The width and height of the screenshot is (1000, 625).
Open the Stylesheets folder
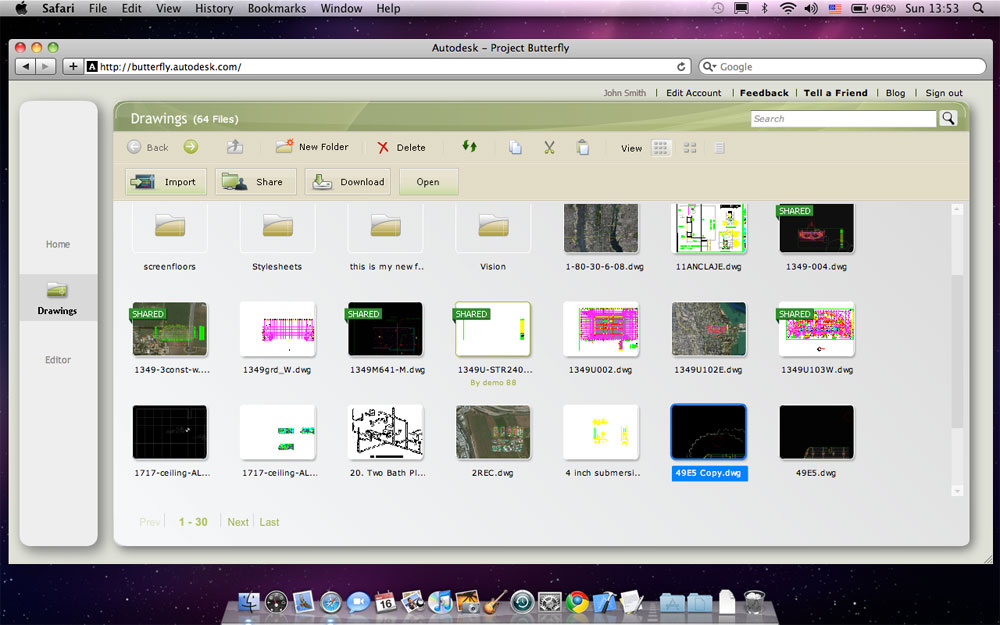coord(277,228)
